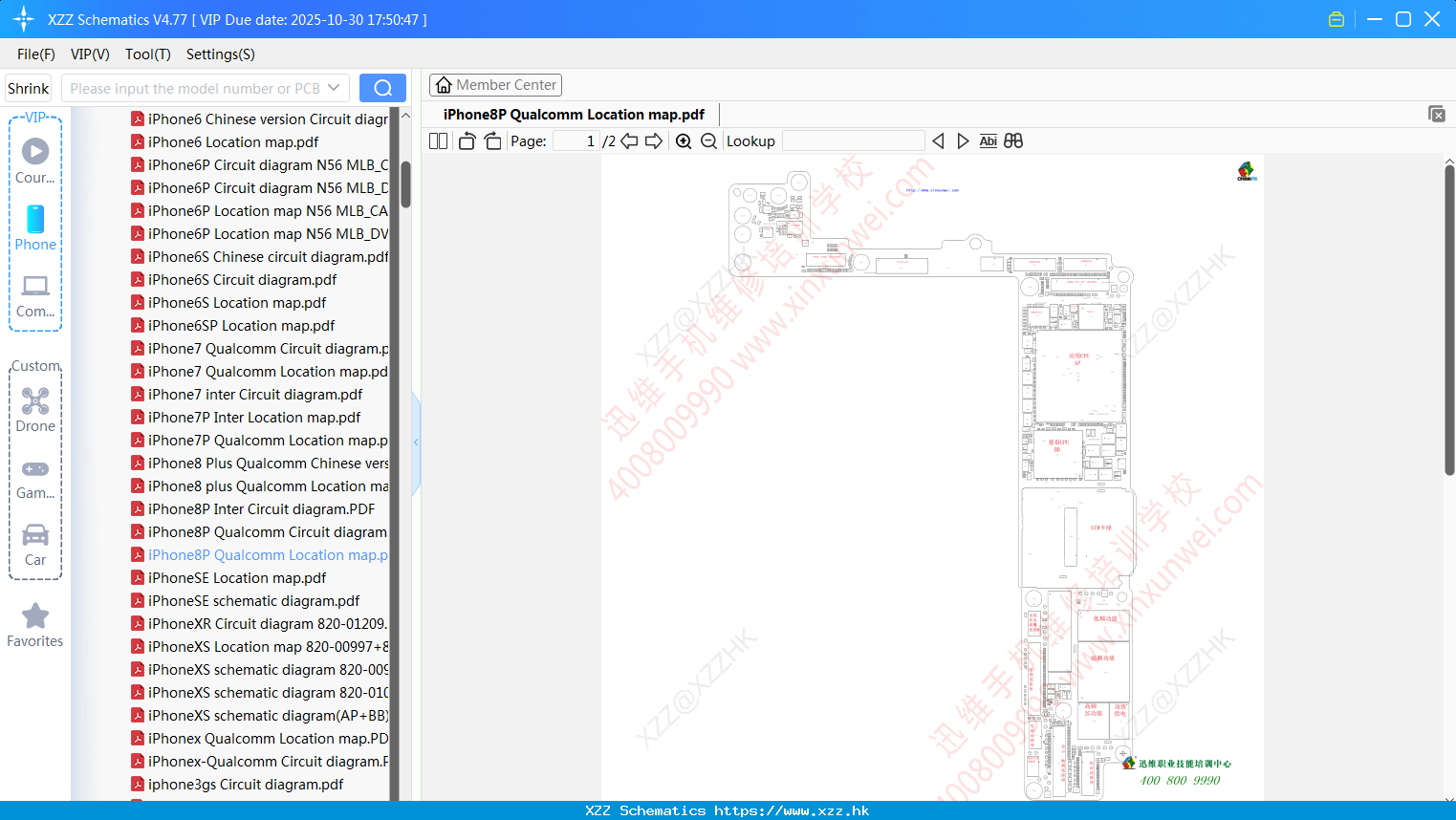Zoom in on the PDF
The height and width of the screenshot is (820, 1456).
(x=684, y=141)
